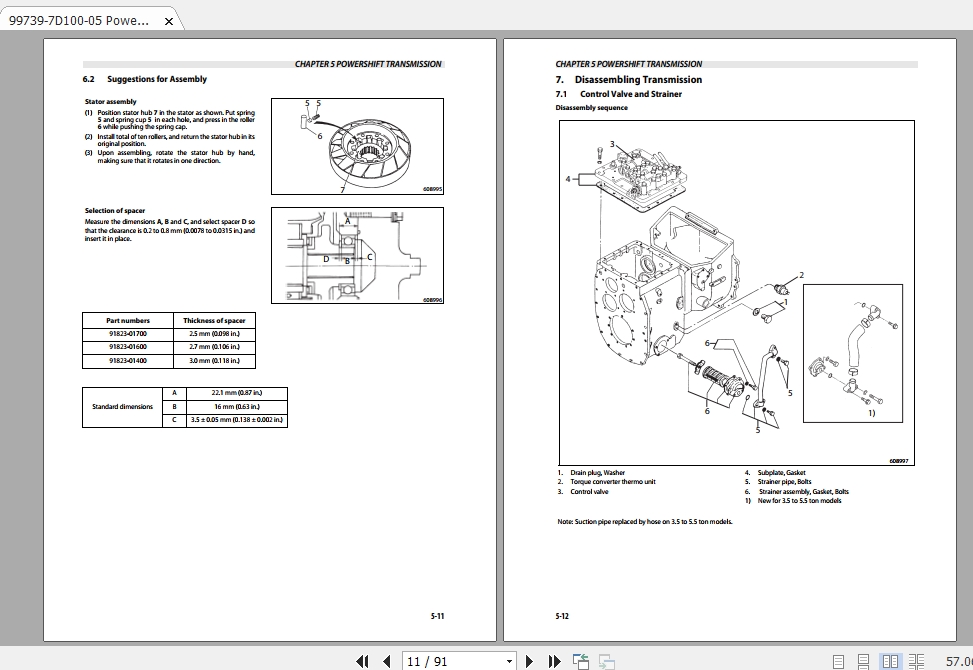Click the heading '6.2 Suggestions for Assembly'

click(x=145, y=79)
